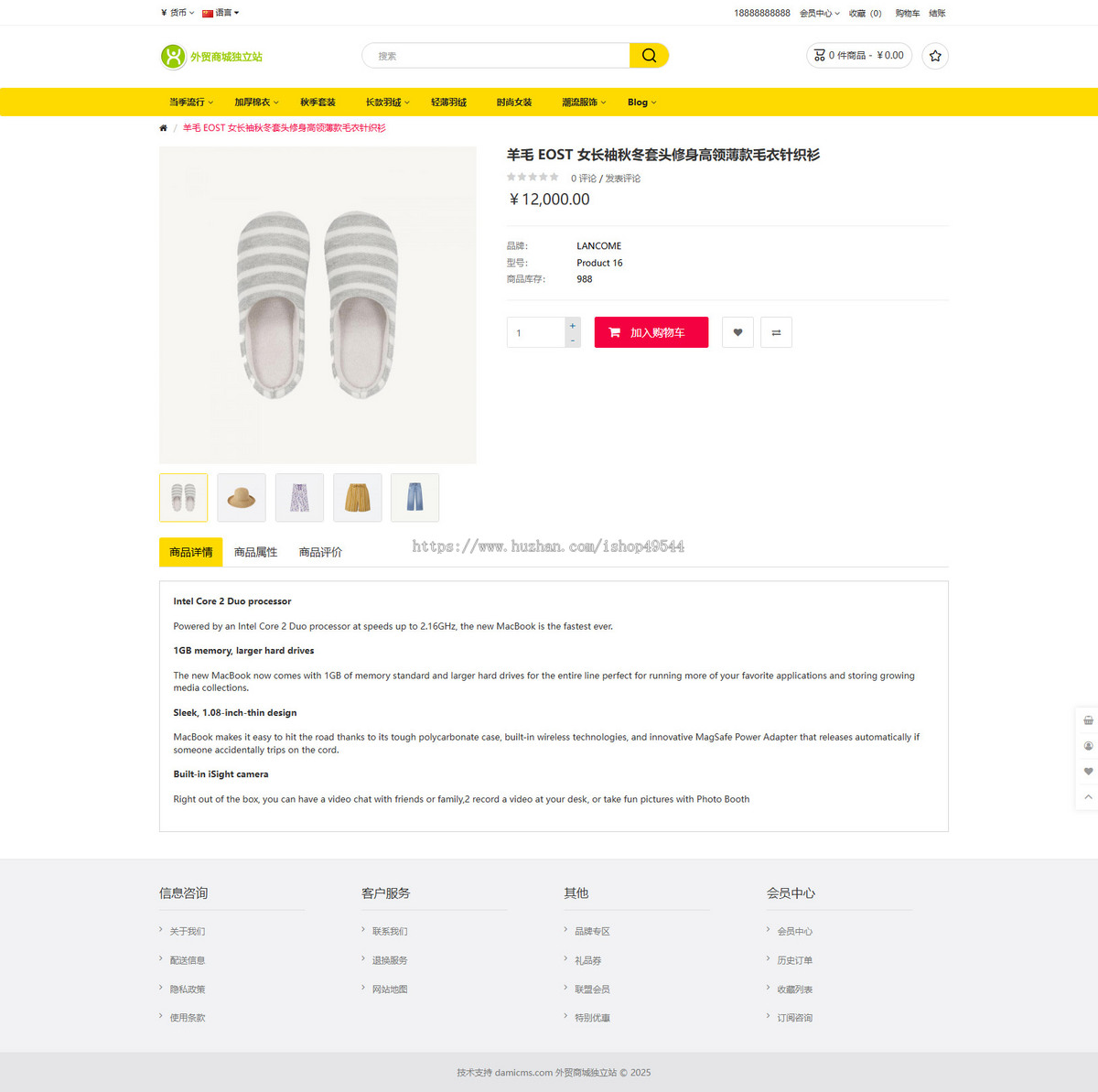
Task: Click the back-to-top arrow icon
Action: [1088, 797]
